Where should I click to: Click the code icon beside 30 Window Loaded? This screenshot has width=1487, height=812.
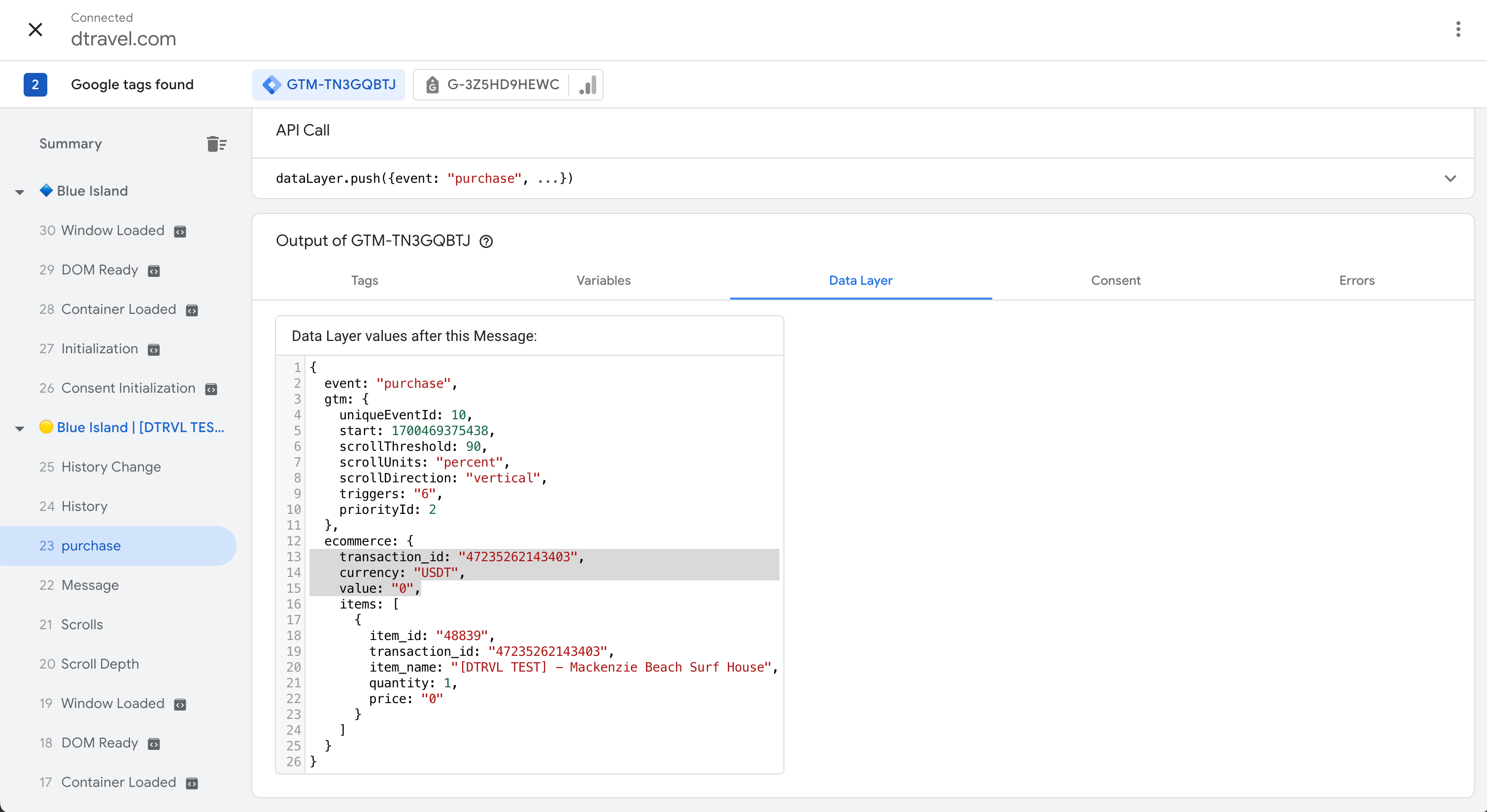(x=180, y=232)
